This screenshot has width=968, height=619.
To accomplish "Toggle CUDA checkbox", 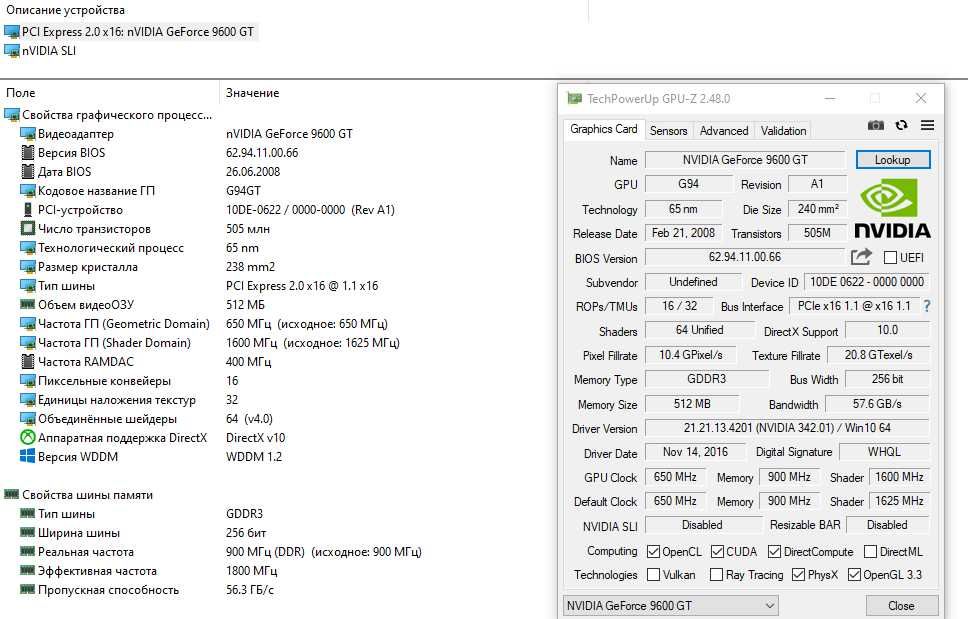I will tap(717, 551).
